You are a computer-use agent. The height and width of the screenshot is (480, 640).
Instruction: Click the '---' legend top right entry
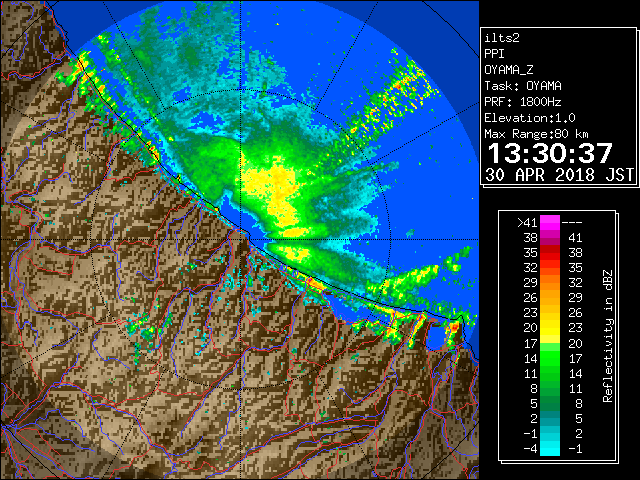[x=572, y=222]
